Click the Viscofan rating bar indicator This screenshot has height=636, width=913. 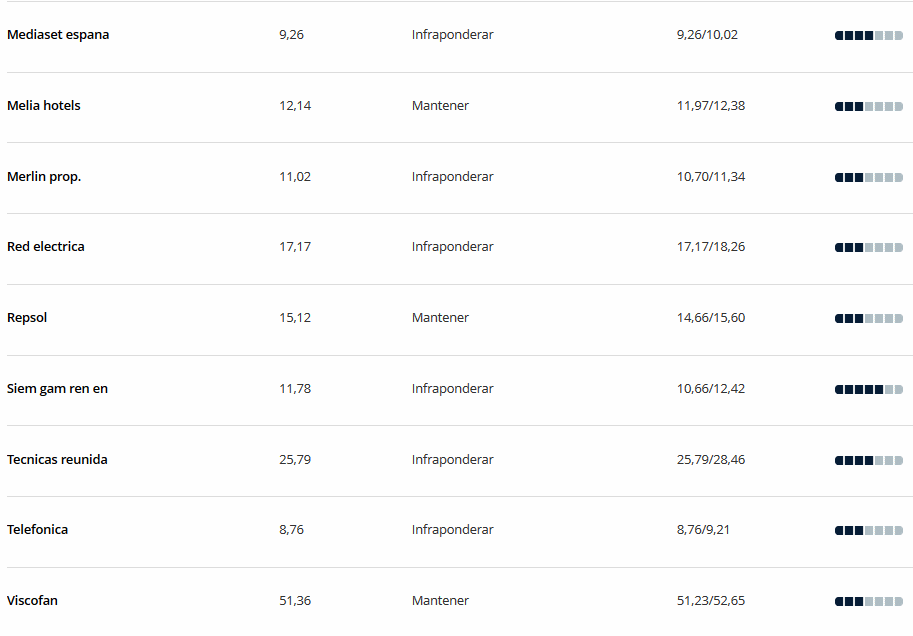869,602
